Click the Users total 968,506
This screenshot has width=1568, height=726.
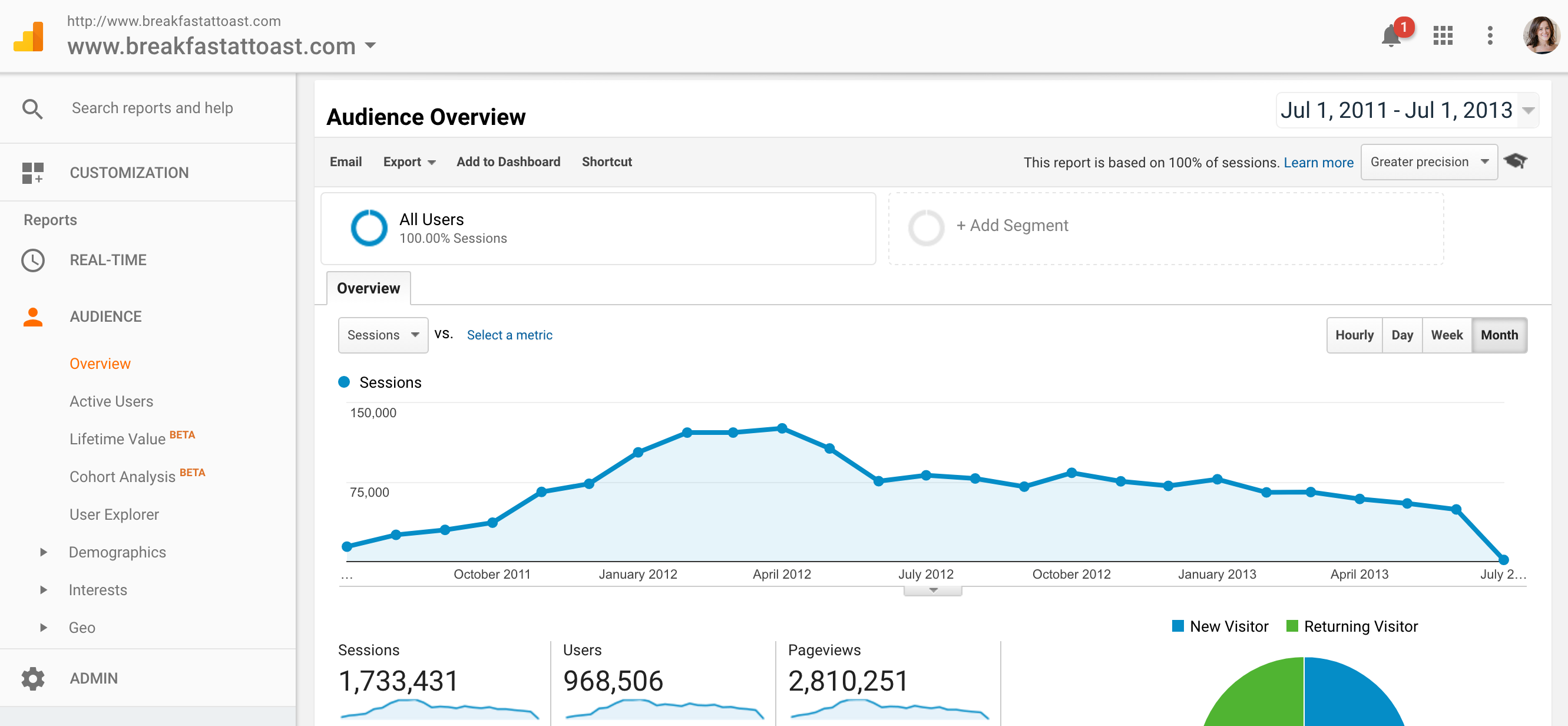click(613, 681)
